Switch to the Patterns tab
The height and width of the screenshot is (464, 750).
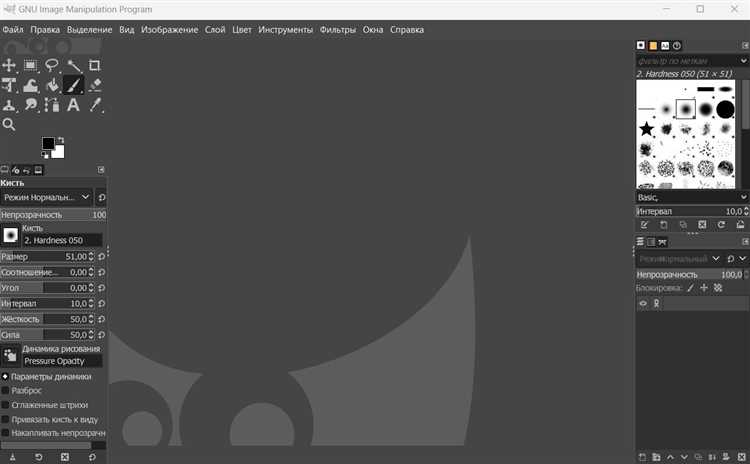(x=653, y=46)
